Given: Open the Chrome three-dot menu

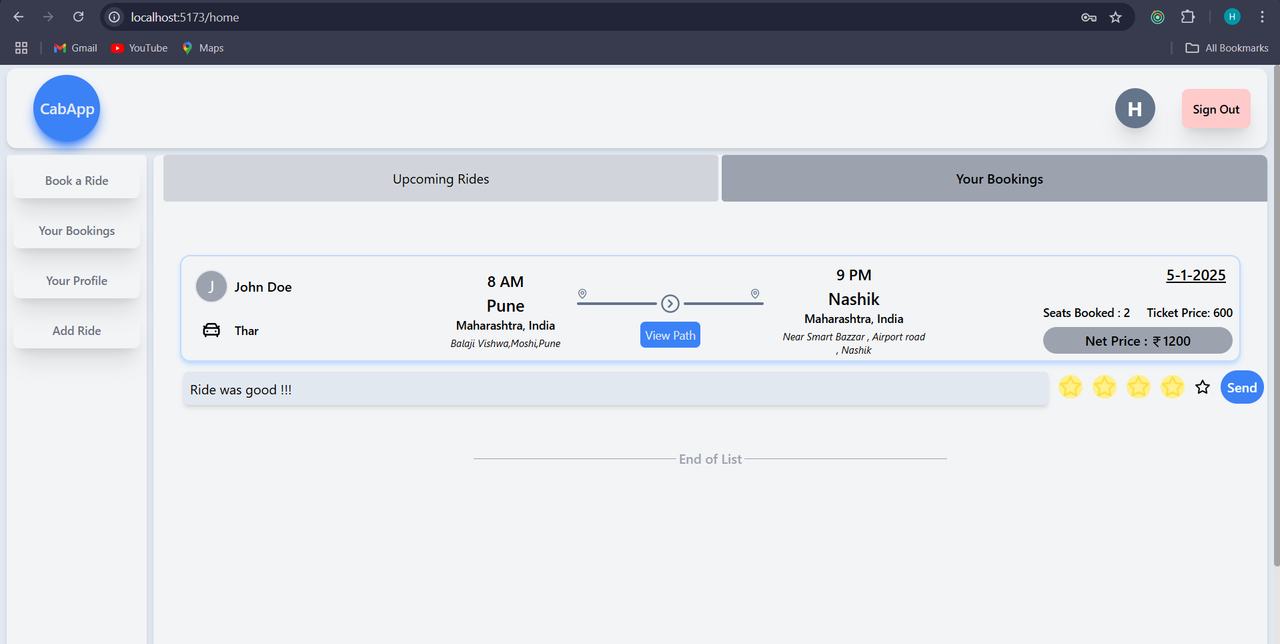Looking at the screenshot, I should point(1264,17).
